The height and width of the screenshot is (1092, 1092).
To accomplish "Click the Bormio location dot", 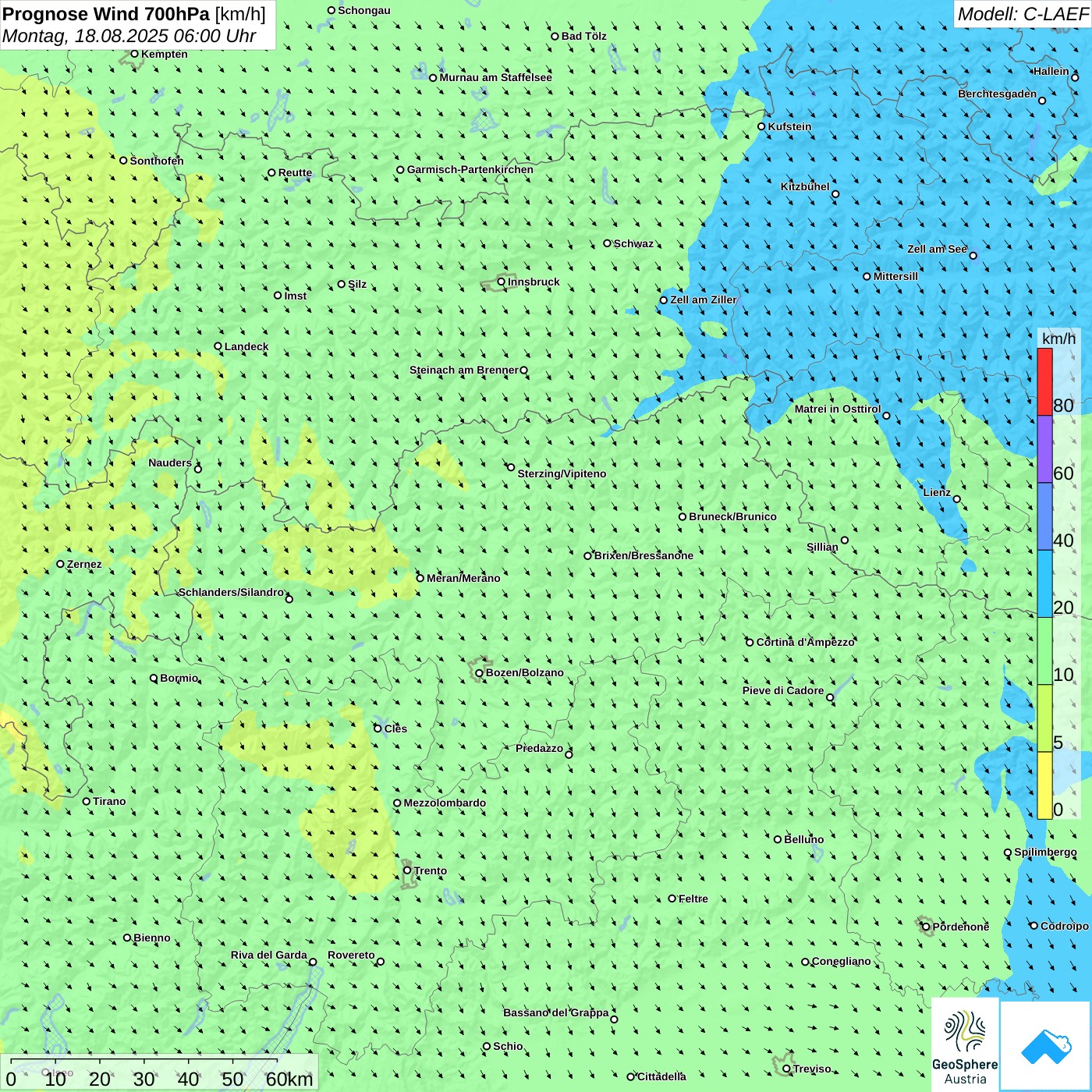I will 154,678.
